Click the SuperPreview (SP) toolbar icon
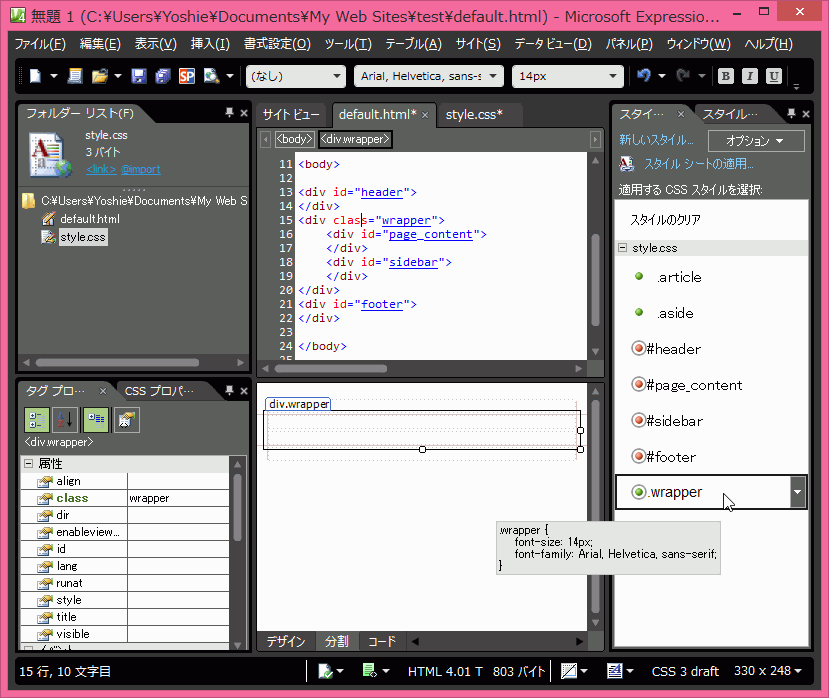The width and height of the screenshot is (829, 698). 186,76
